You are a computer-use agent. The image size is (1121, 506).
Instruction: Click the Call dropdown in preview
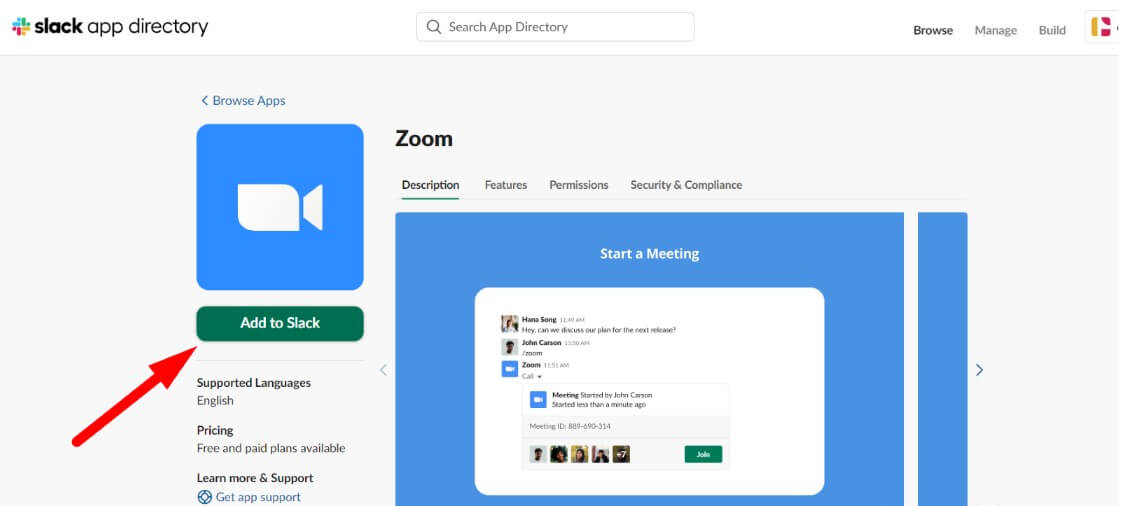pos(532,376)
